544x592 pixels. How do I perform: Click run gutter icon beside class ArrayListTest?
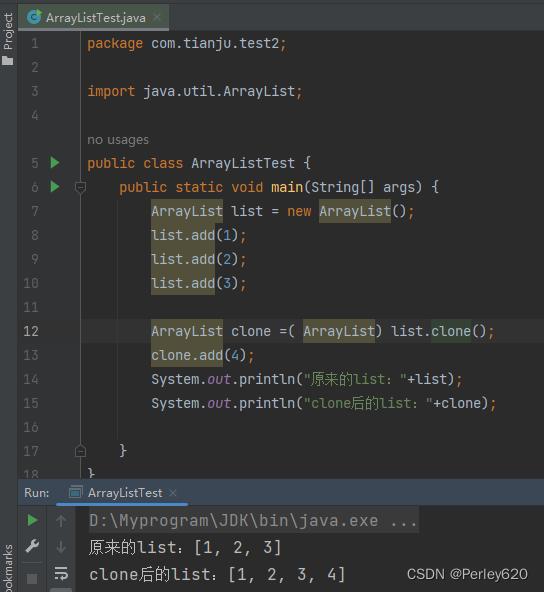(x=55, y=163)
